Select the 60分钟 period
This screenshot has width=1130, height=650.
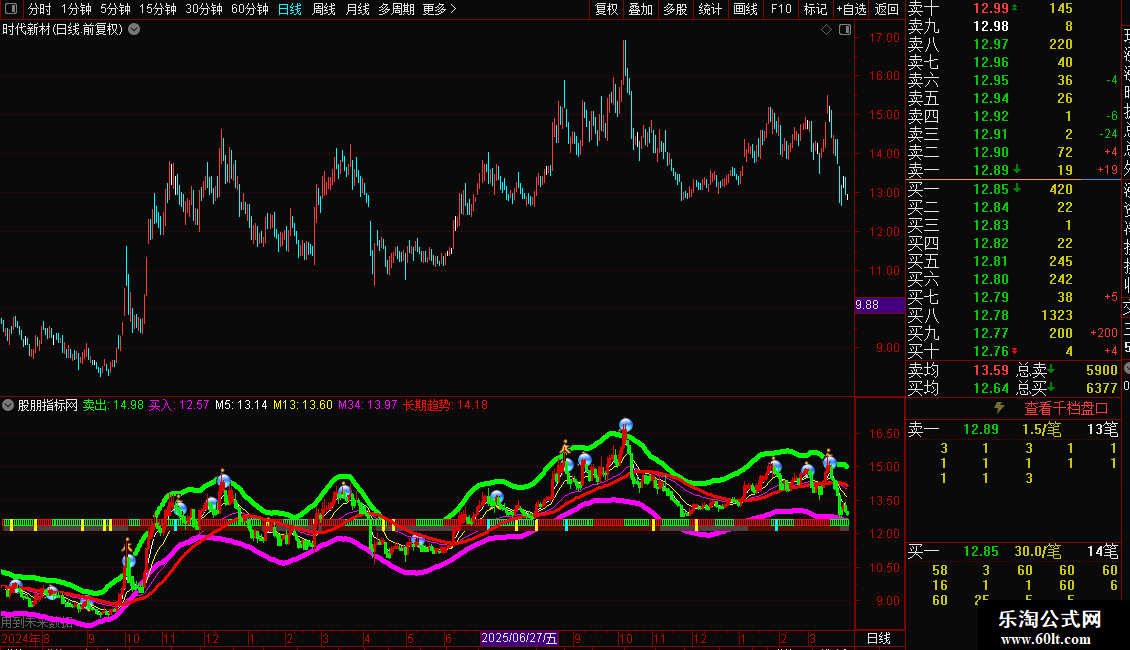pos(249,9)
